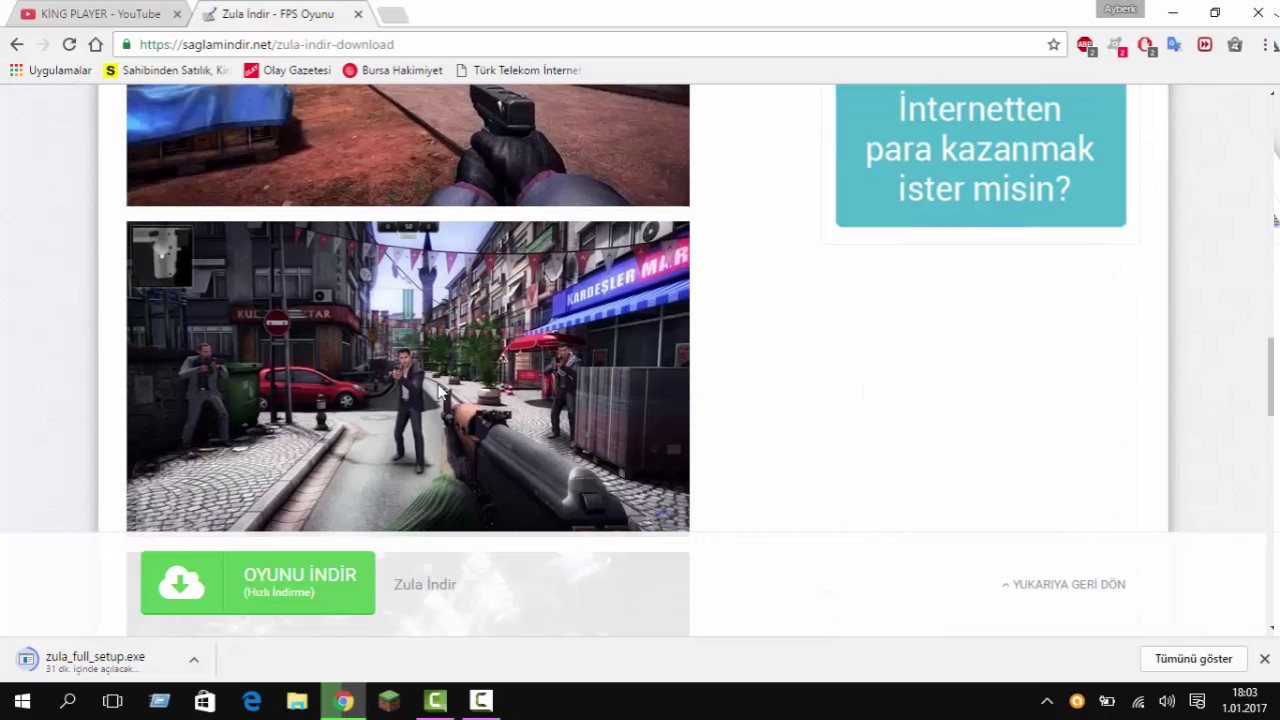This screenshot has height=720, width=1280.
Task: Click the Tümünü göster button
Action: click(1193, 659)
